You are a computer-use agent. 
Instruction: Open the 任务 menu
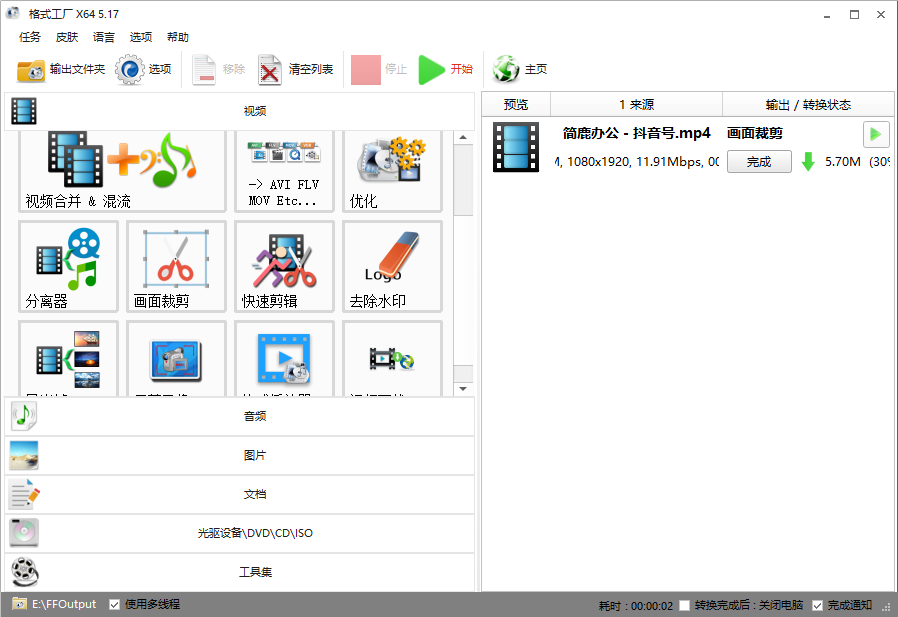pos(30,37)
